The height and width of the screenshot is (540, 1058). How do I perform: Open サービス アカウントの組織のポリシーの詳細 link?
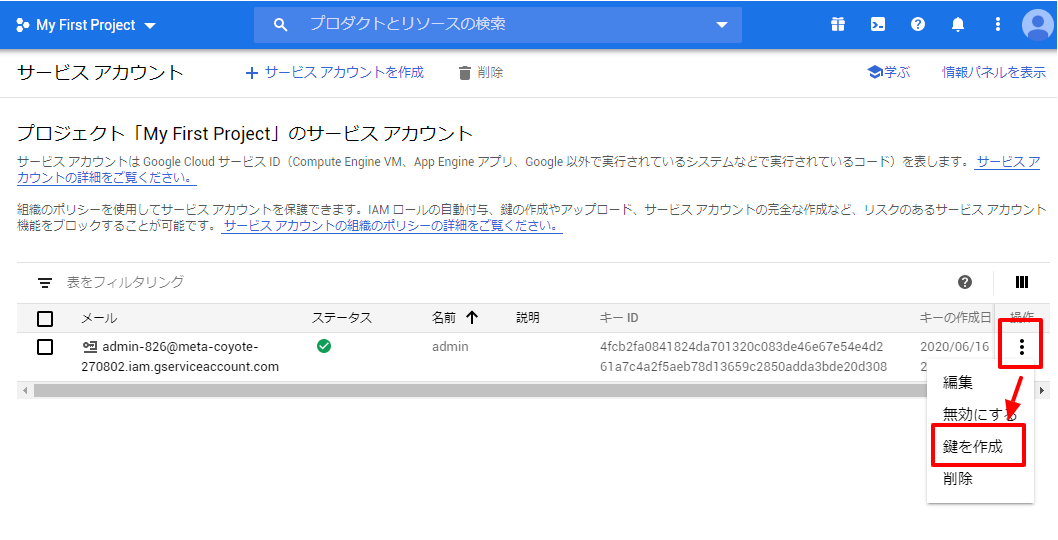pyautogui.click(x=392, y=226)
